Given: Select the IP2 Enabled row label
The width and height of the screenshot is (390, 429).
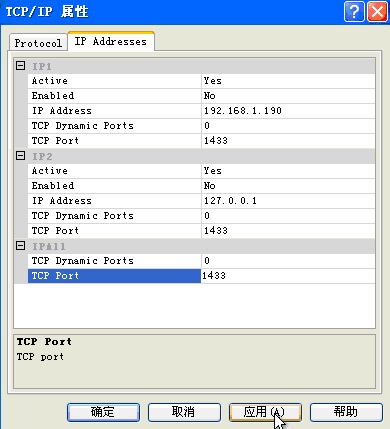Looking at the screenshot, I should [x=114, y=186].
